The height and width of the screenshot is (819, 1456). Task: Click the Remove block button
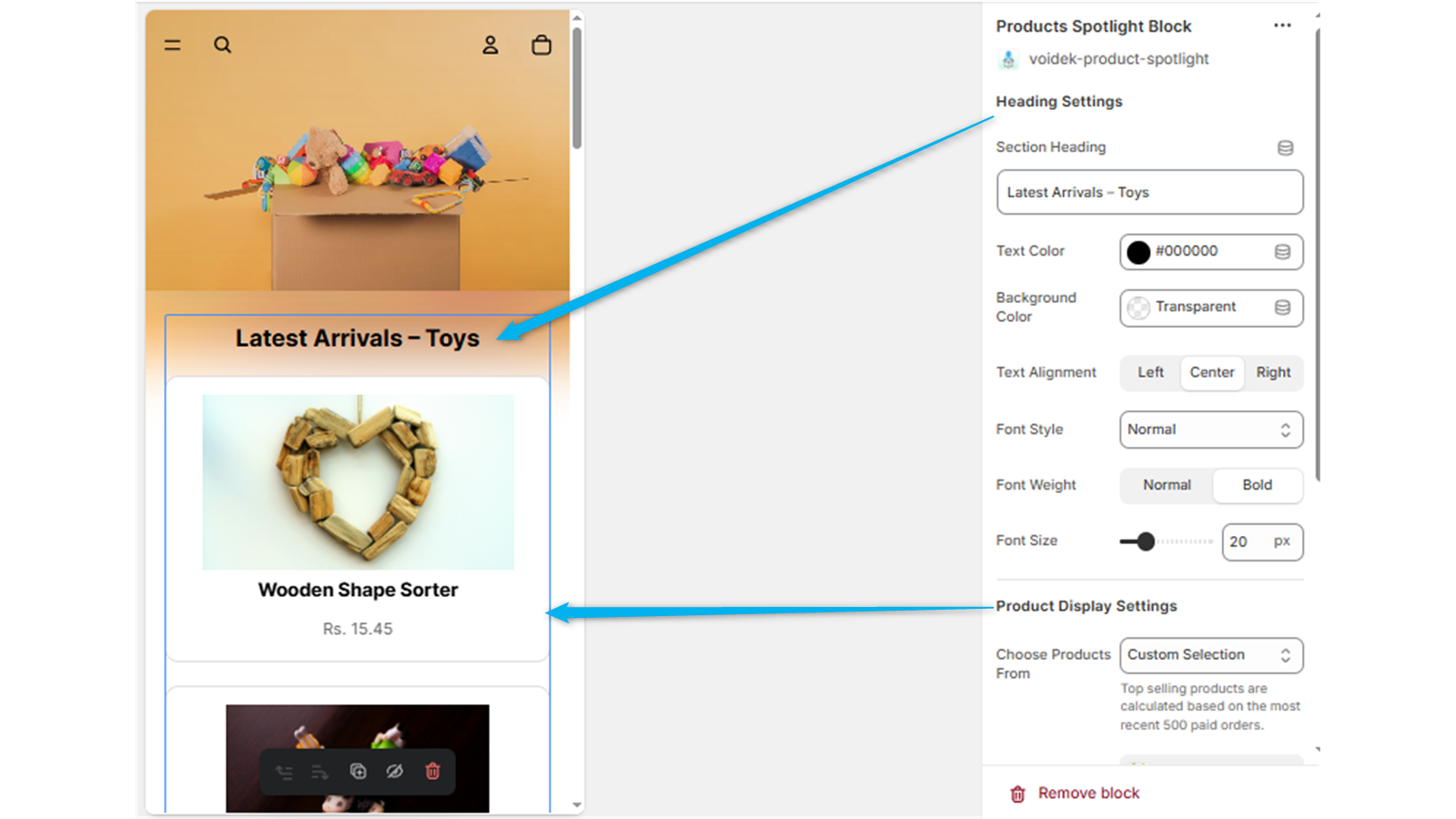click(1075, 794)
